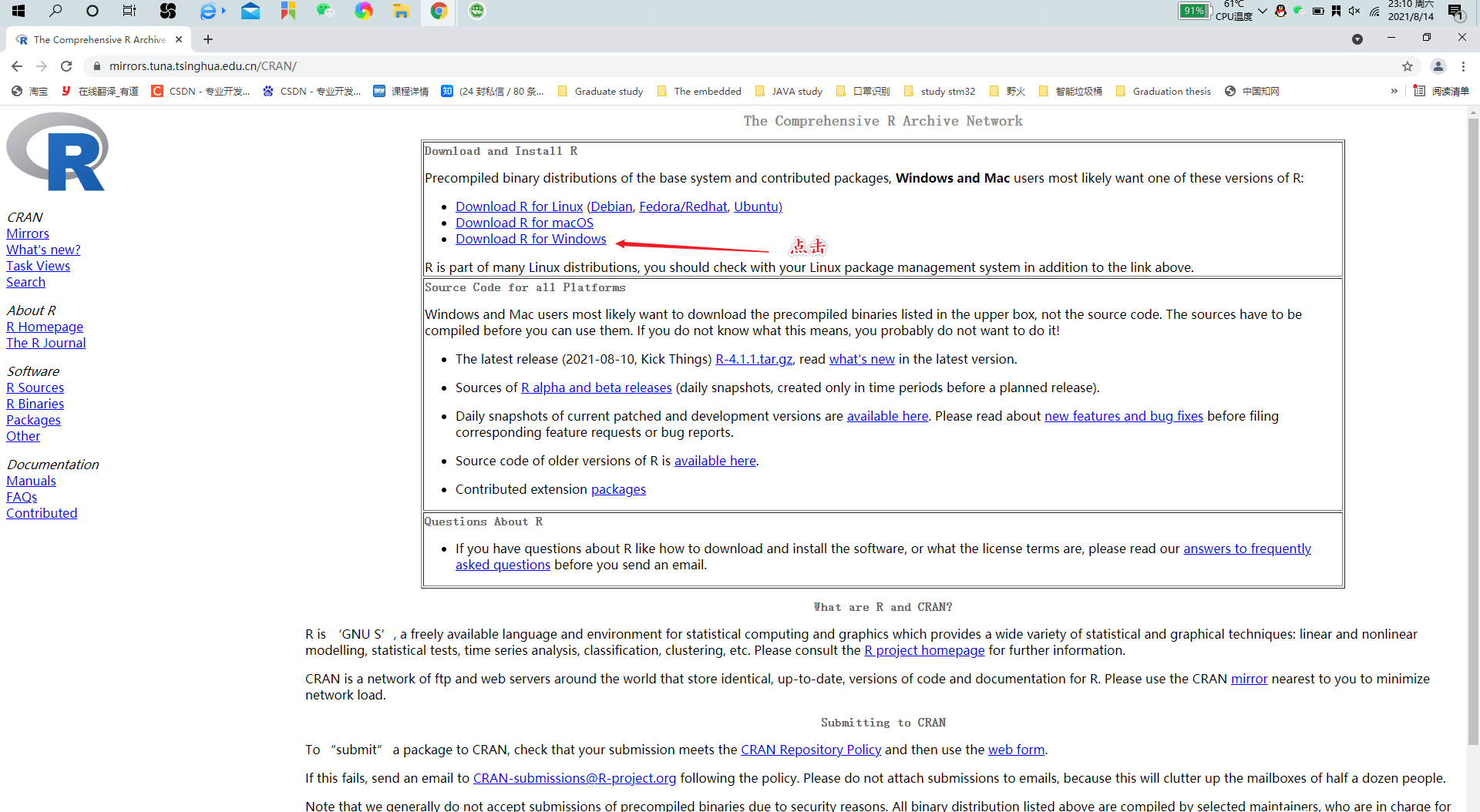Open the volume control in the tray
Image resolution: width=1480 pixels, height=812 pixels.
coord(1354,11)
